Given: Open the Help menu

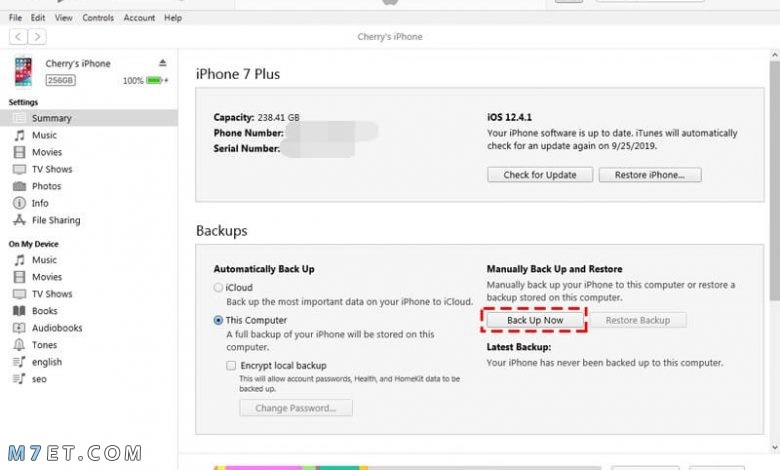Looking at the screenshot, I should (x=173, y=17).
